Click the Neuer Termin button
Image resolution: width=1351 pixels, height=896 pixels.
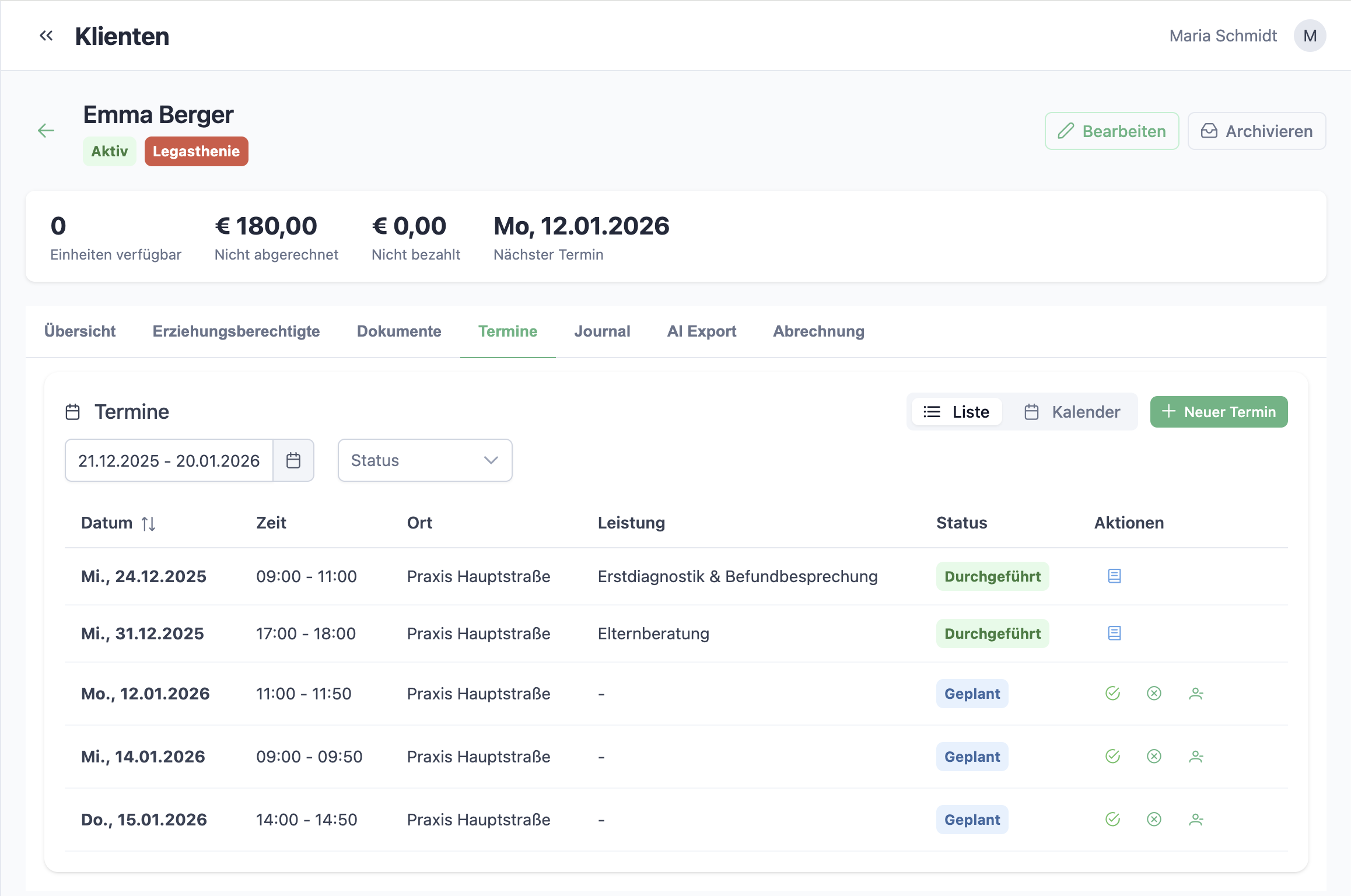coord(1219,412)
